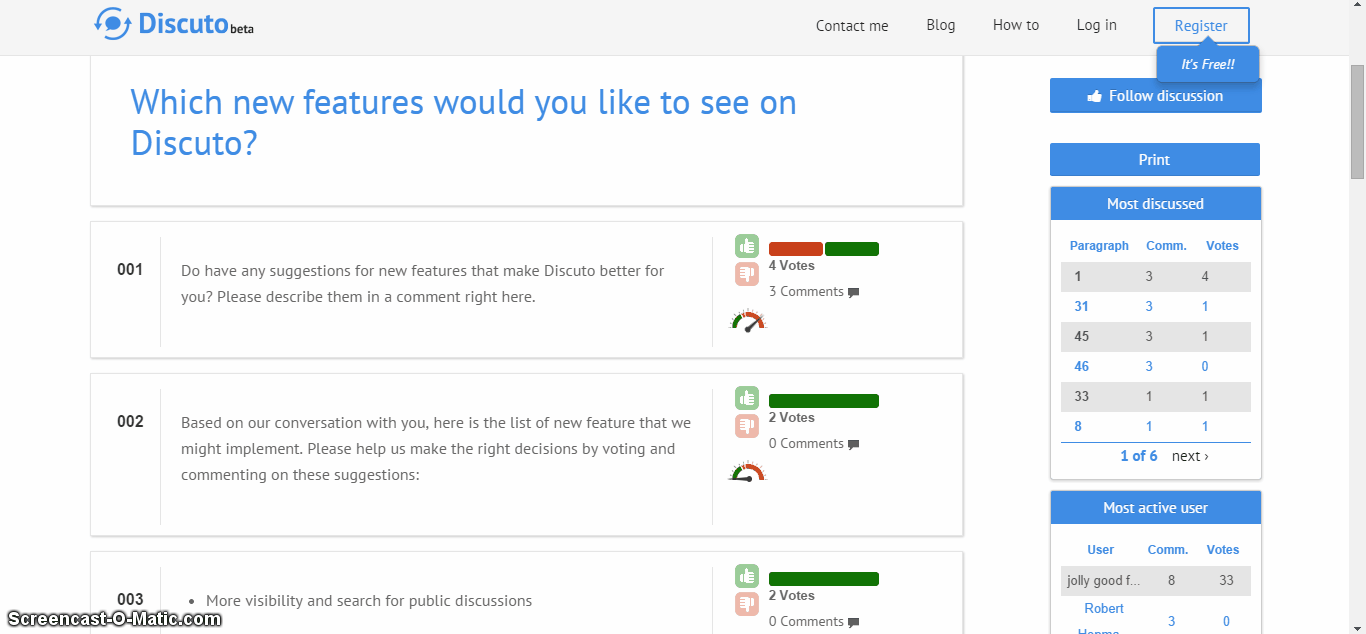
Task: Click paragraph number 002
Action: (x=130, y=422)
